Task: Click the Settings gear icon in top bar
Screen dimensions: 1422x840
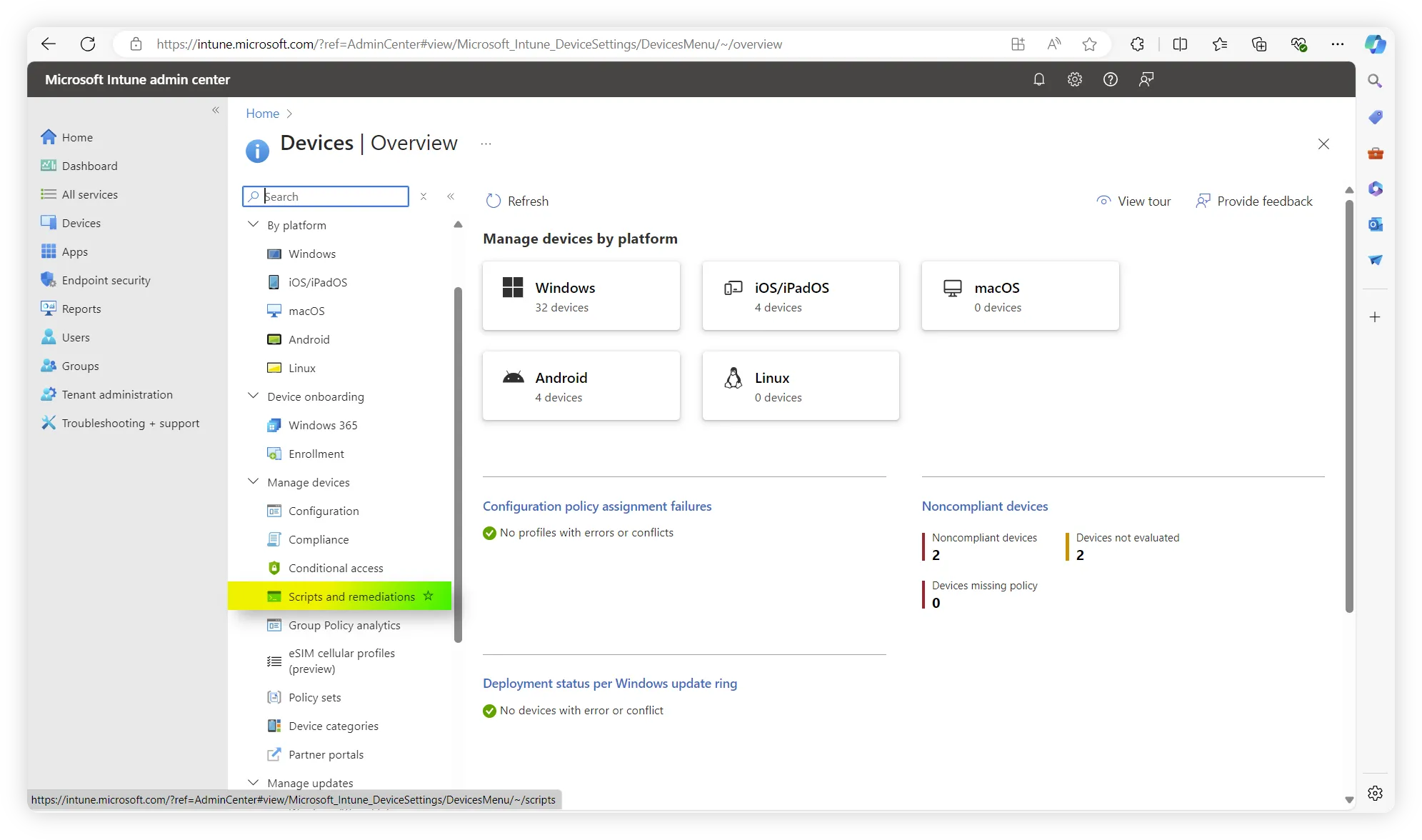Action: (1074, 79)
